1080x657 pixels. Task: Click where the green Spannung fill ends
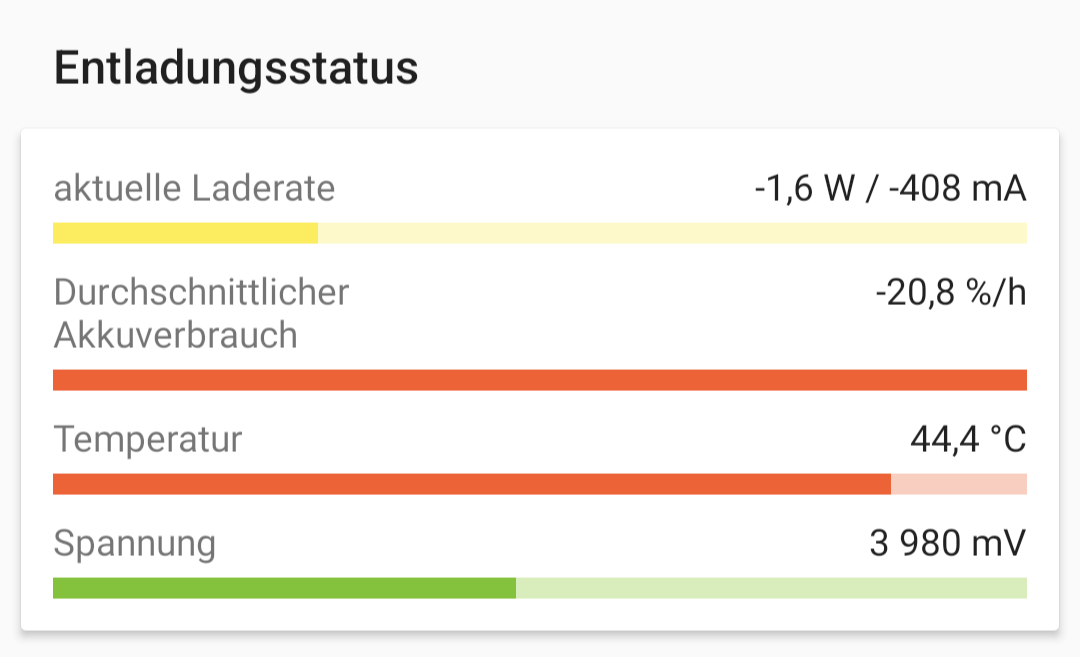pos(516,588)
